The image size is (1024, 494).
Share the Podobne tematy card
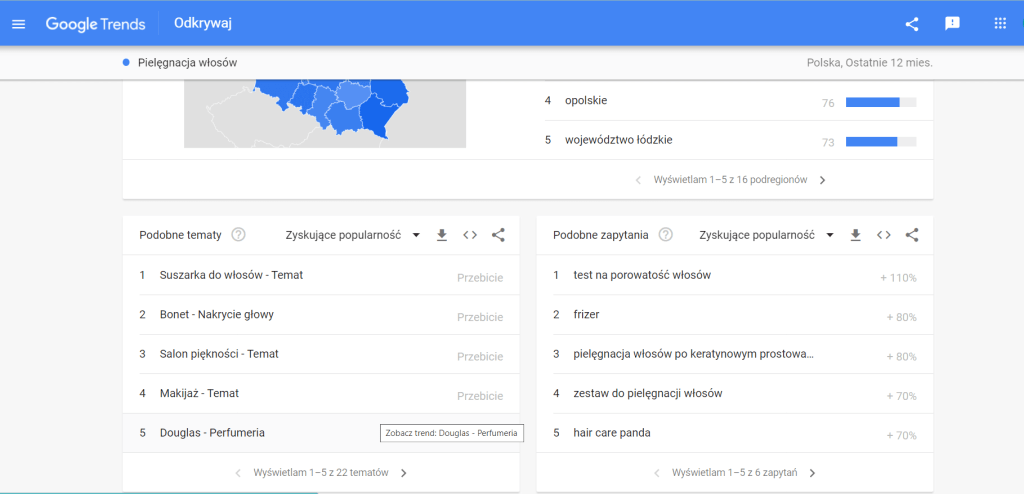[498, 235]
